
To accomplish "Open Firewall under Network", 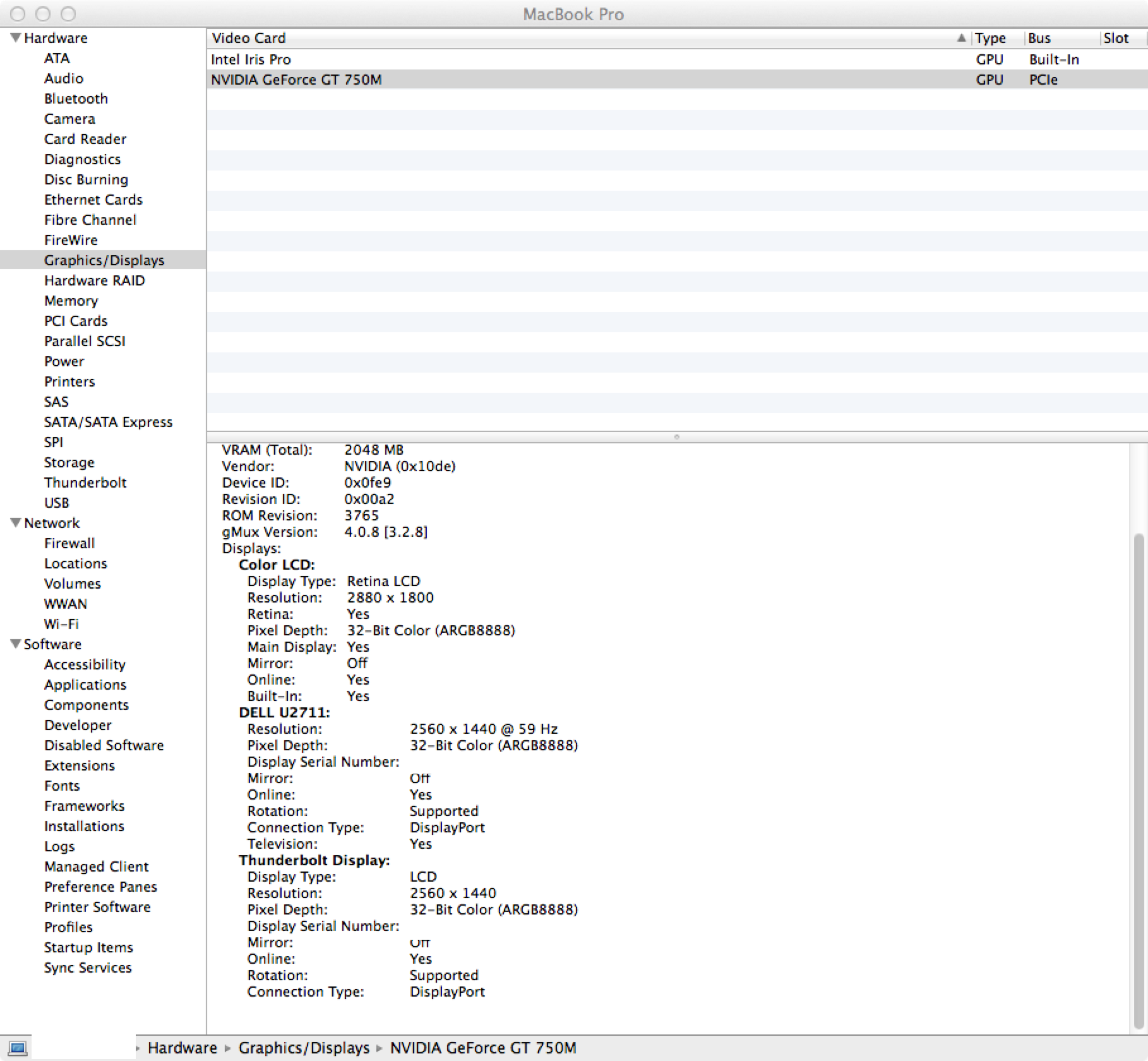I will (x=69, y=543).
